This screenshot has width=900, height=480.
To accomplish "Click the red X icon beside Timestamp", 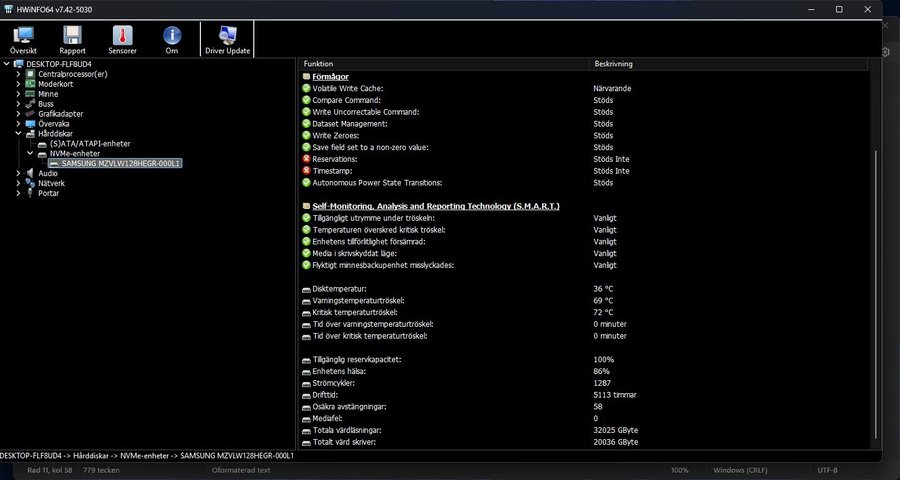I will 306,171.
